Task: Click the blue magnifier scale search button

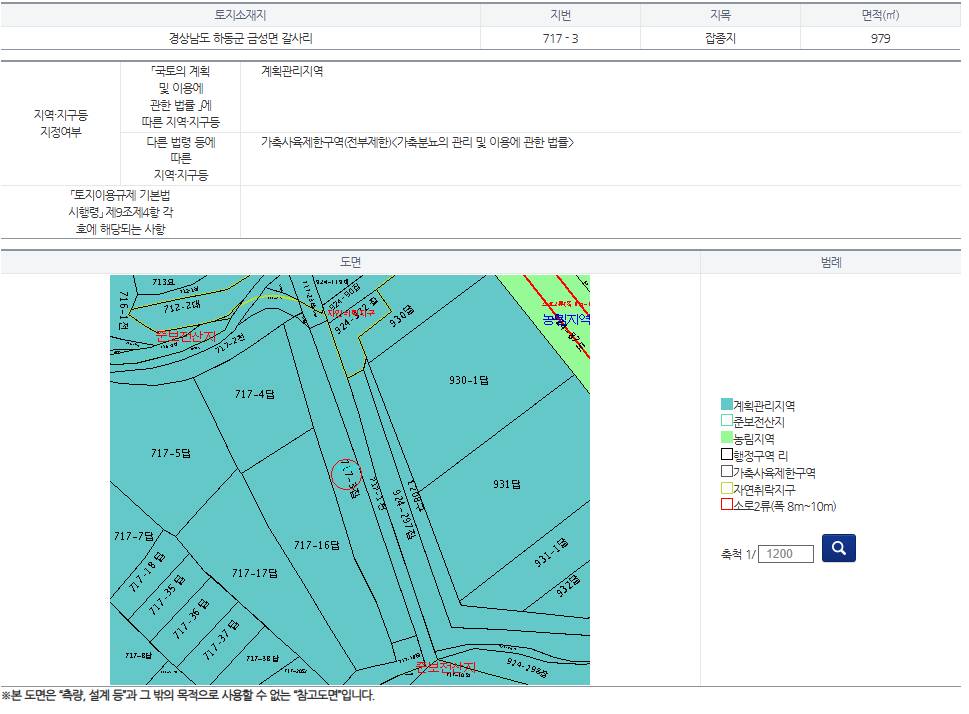Action: [x=839, y=548]
